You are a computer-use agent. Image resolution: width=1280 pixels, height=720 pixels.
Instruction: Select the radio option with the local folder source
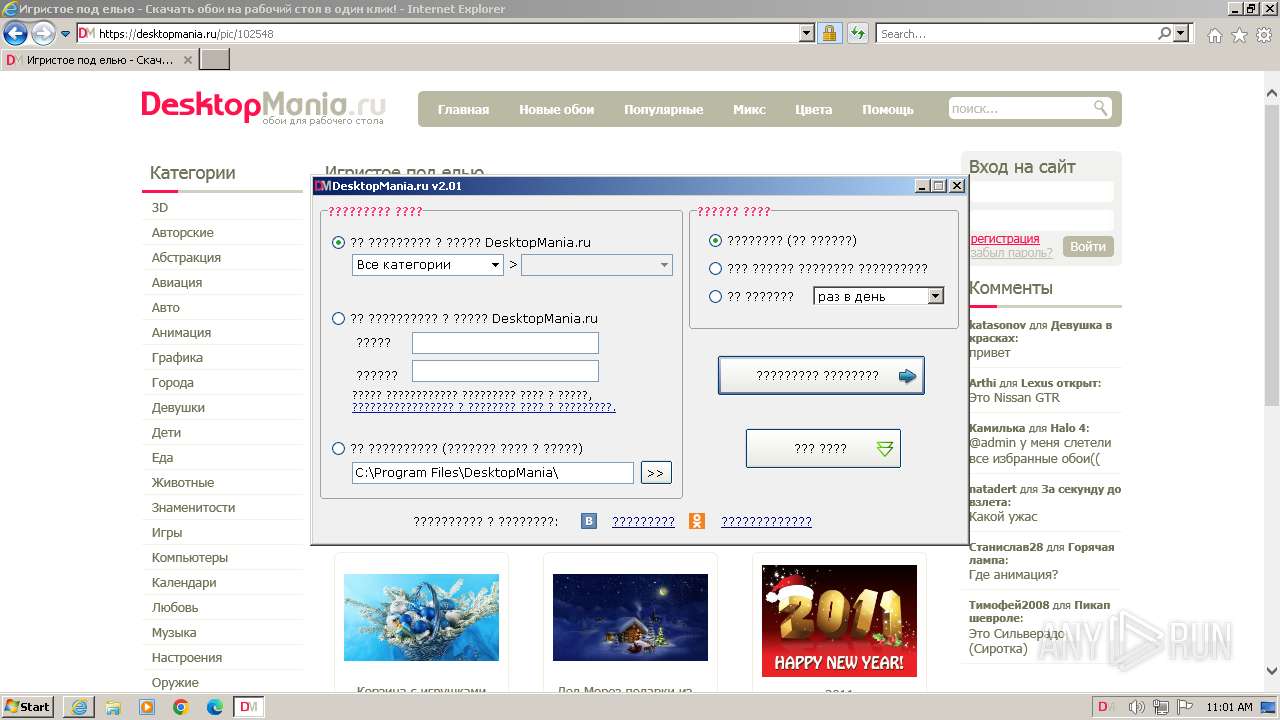(x=338, y=449)
